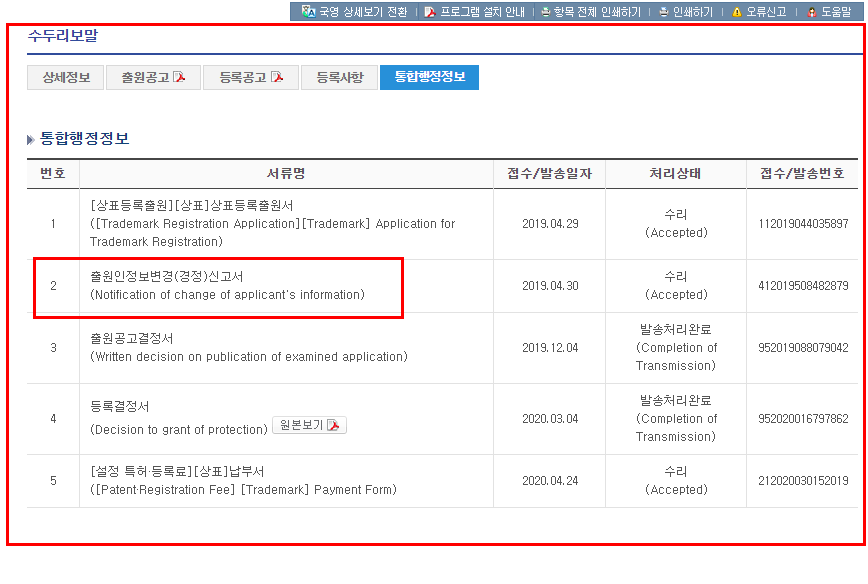The image size is (868, 584).
Task: Click 국영 상세보기 전환 in top toolbar
Action: coord(363,12)
